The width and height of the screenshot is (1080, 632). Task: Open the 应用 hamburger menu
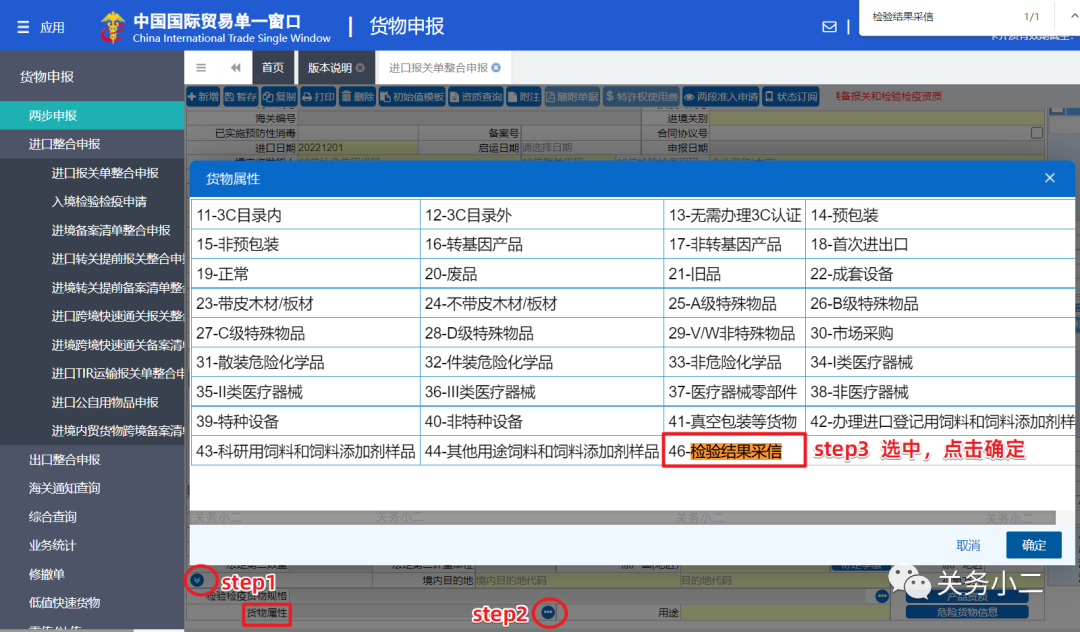(x=40, y=27)
